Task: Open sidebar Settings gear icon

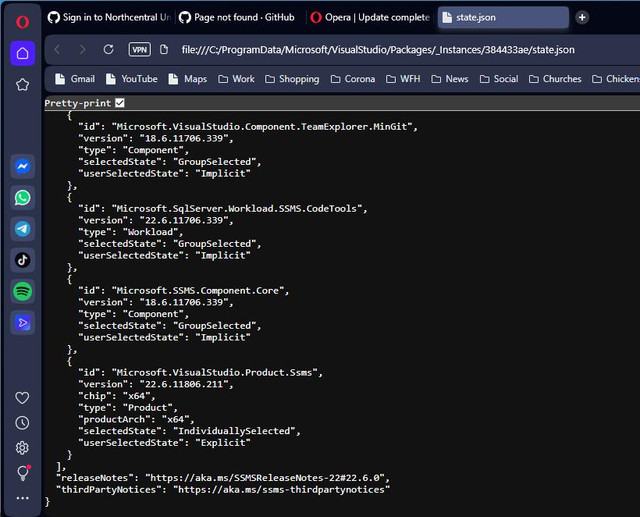Action: pos(22,448)
